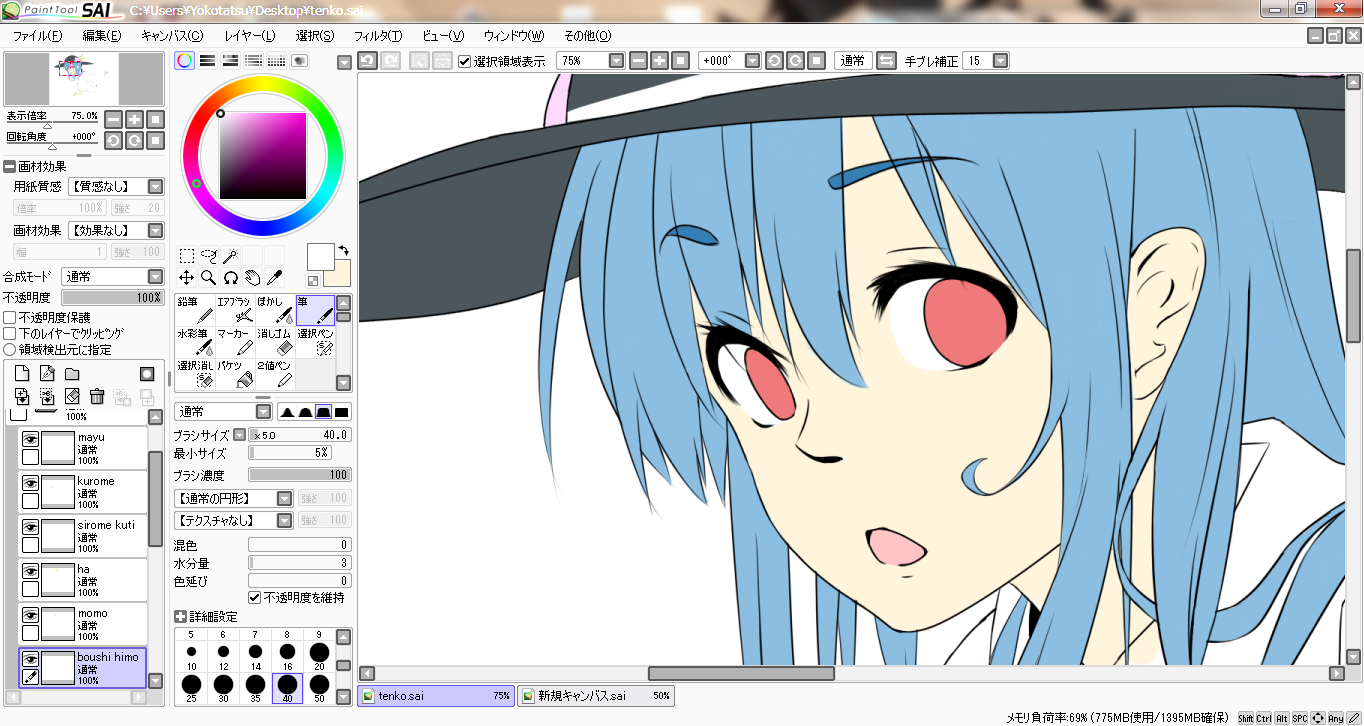This screenshot has width=1364, height=726.
Task: Open the フィルタ(T) menu
Action: pyautogui.click(x=378, y=36)
